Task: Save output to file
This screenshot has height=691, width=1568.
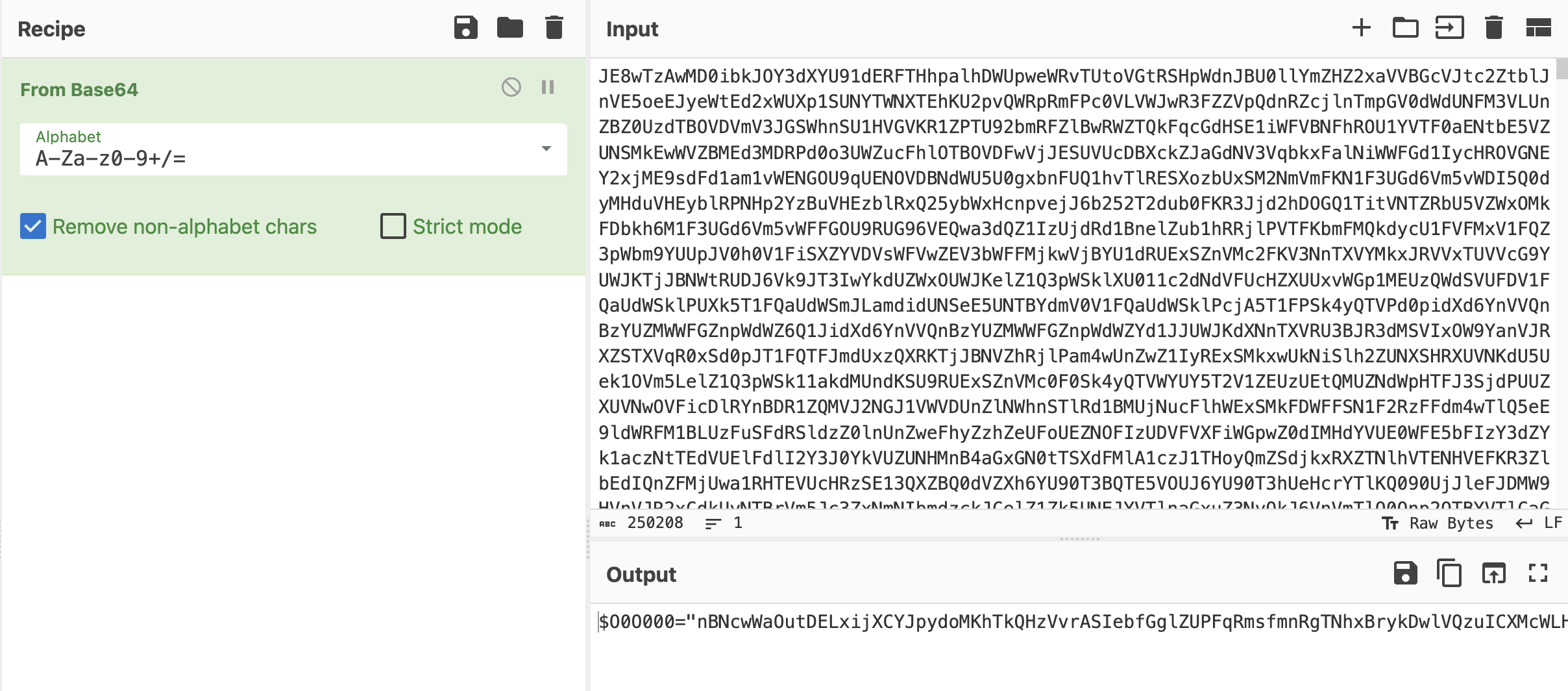Action: (1405, 573)
